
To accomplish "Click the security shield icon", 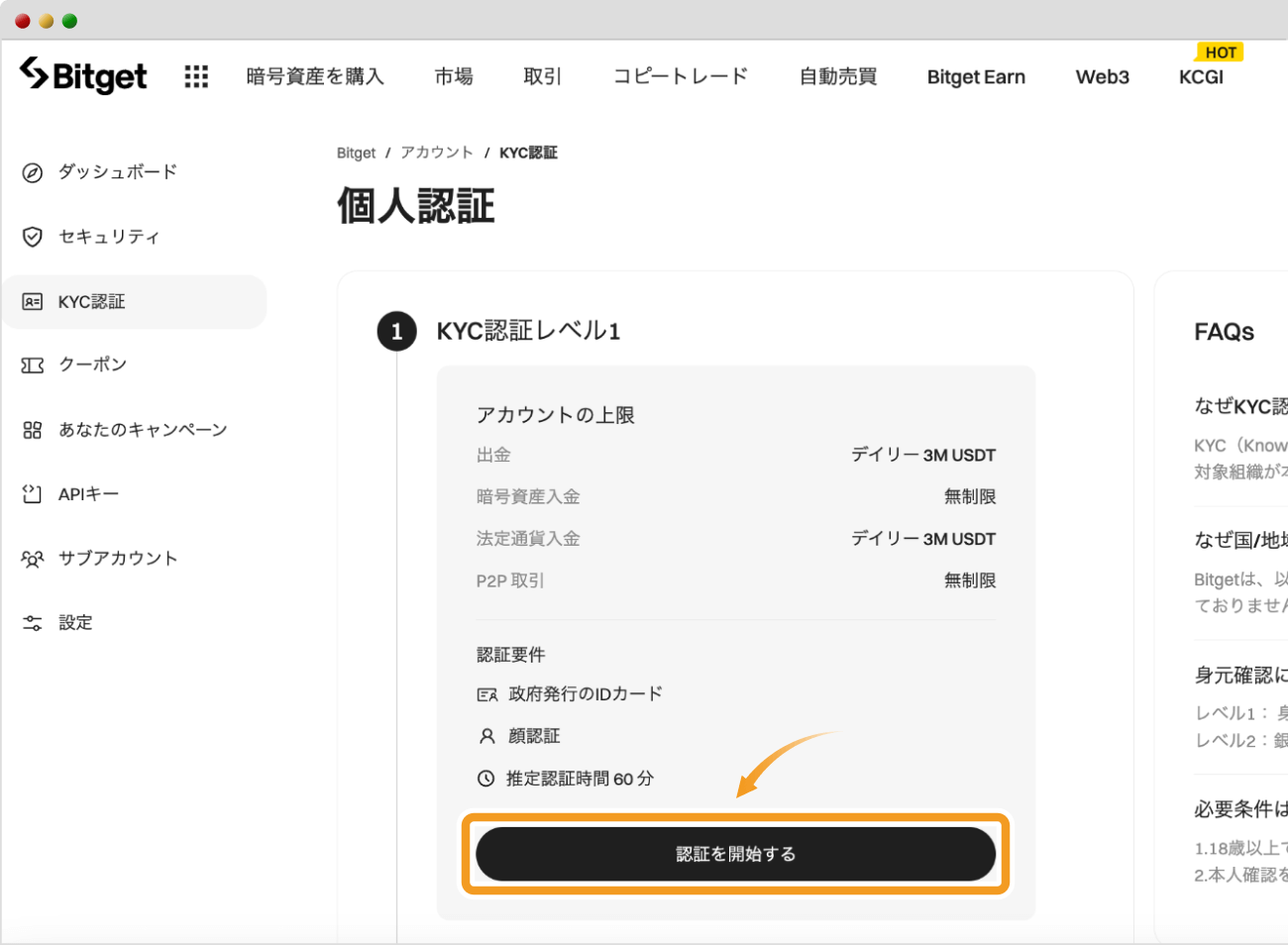I will click(33, 237).
